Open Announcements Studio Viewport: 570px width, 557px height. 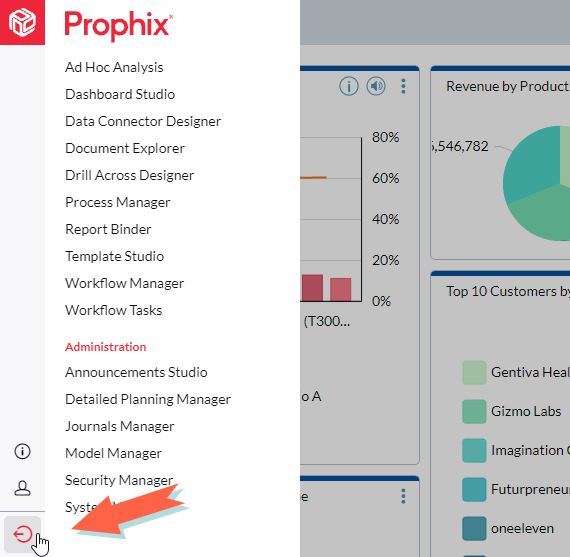136,372
